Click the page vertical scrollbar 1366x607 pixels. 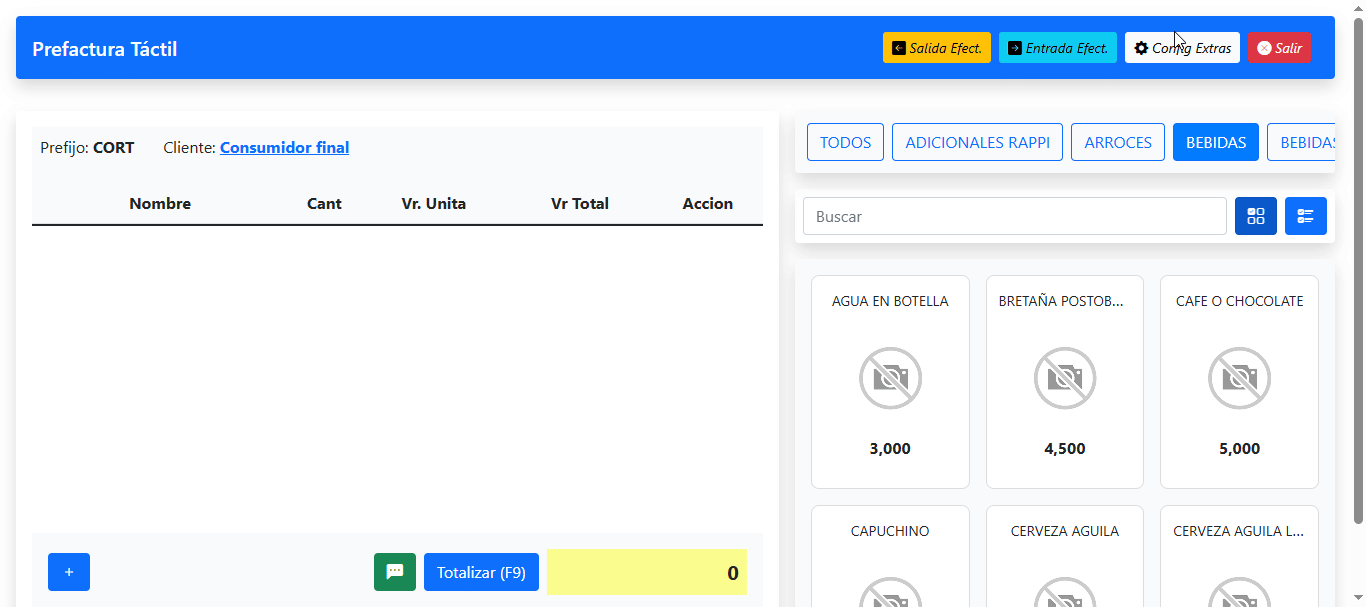1357,270
